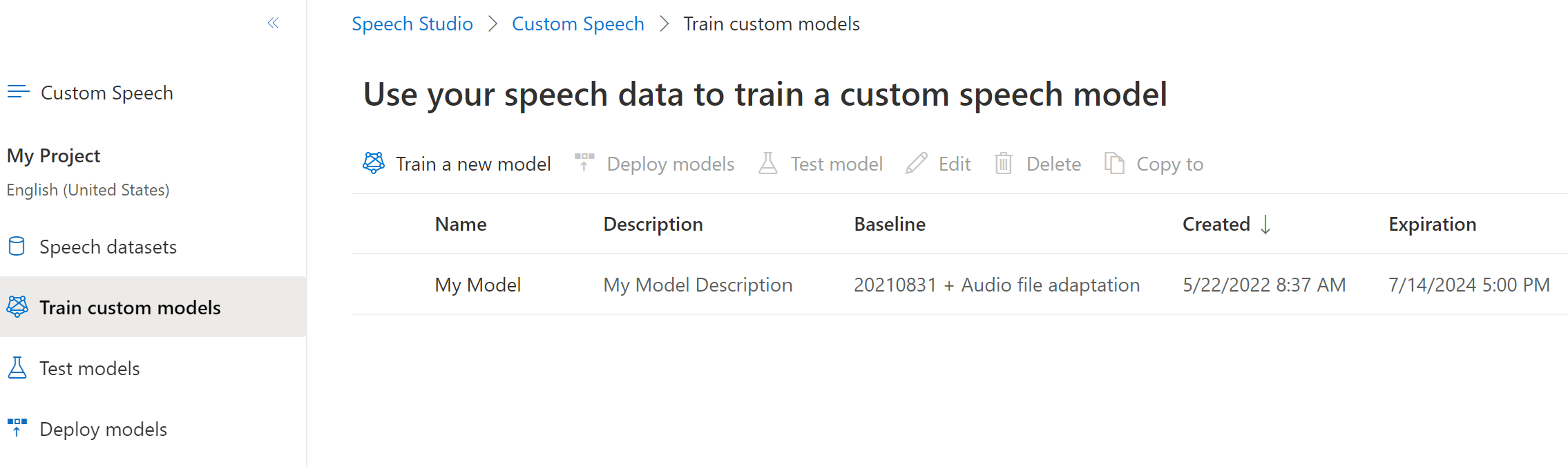Open Speech Studio breadcrumb link
Screen dimensions: 1568x467
point(412,24)
